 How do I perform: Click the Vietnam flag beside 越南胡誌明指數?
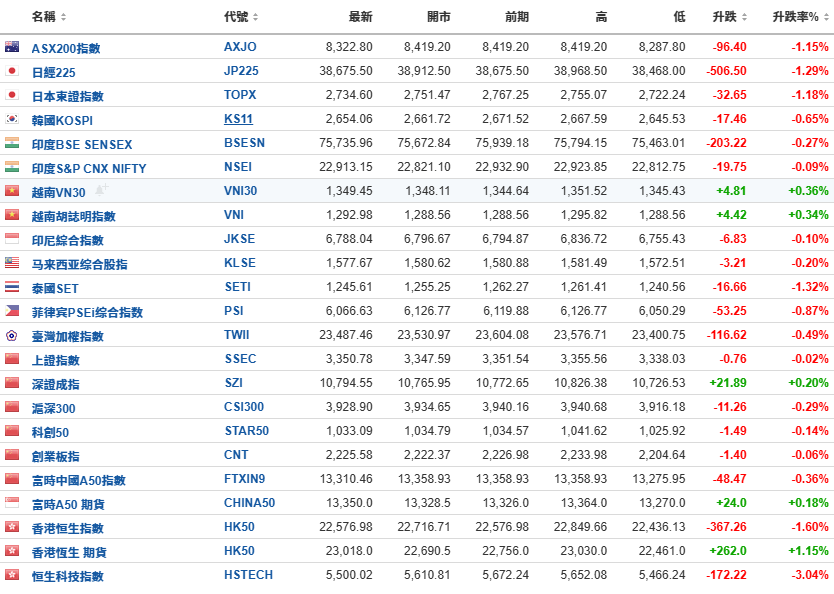tap(12, 214)
